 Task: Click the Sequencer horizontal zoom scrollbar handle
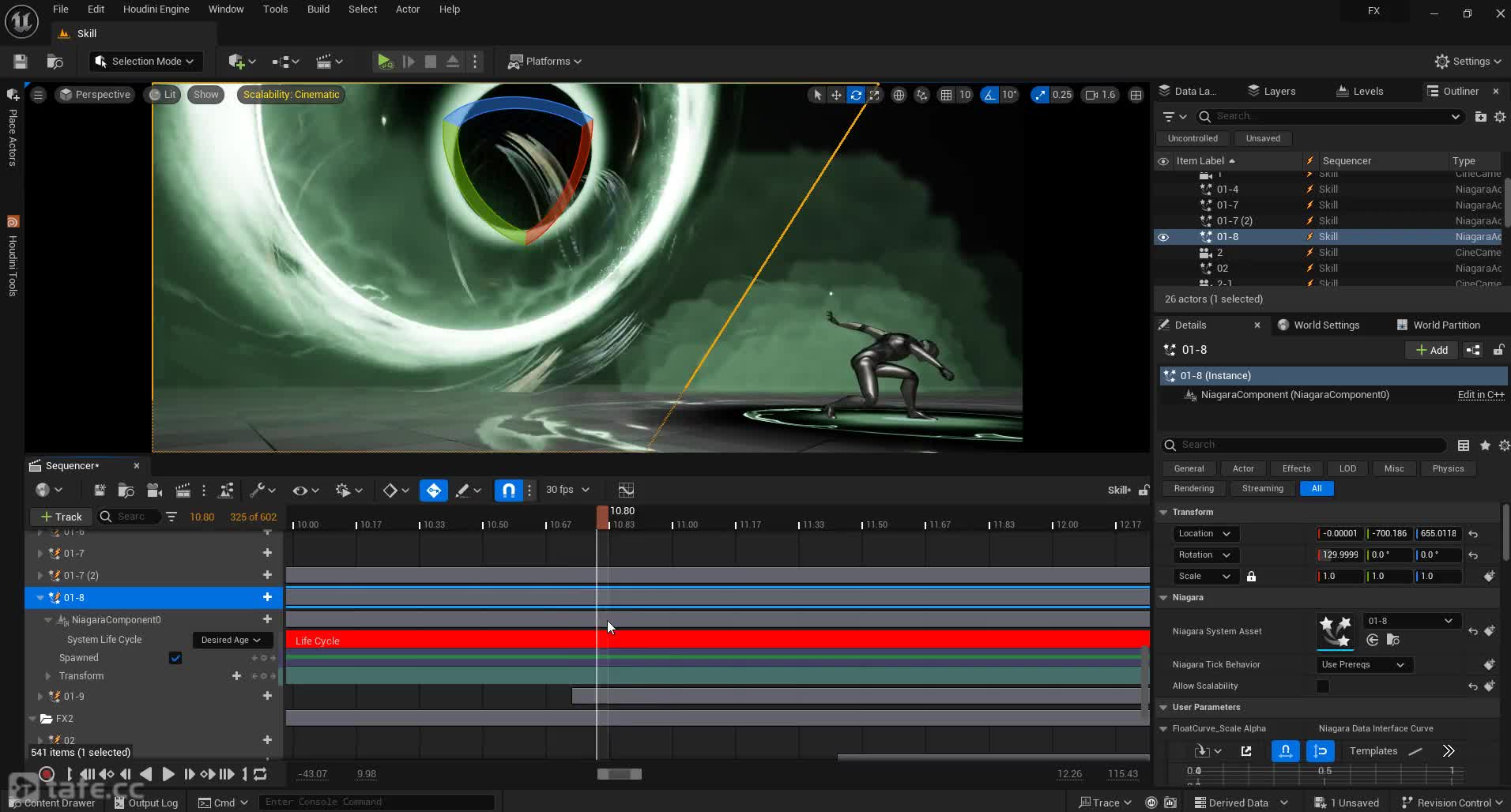[619, 774]
